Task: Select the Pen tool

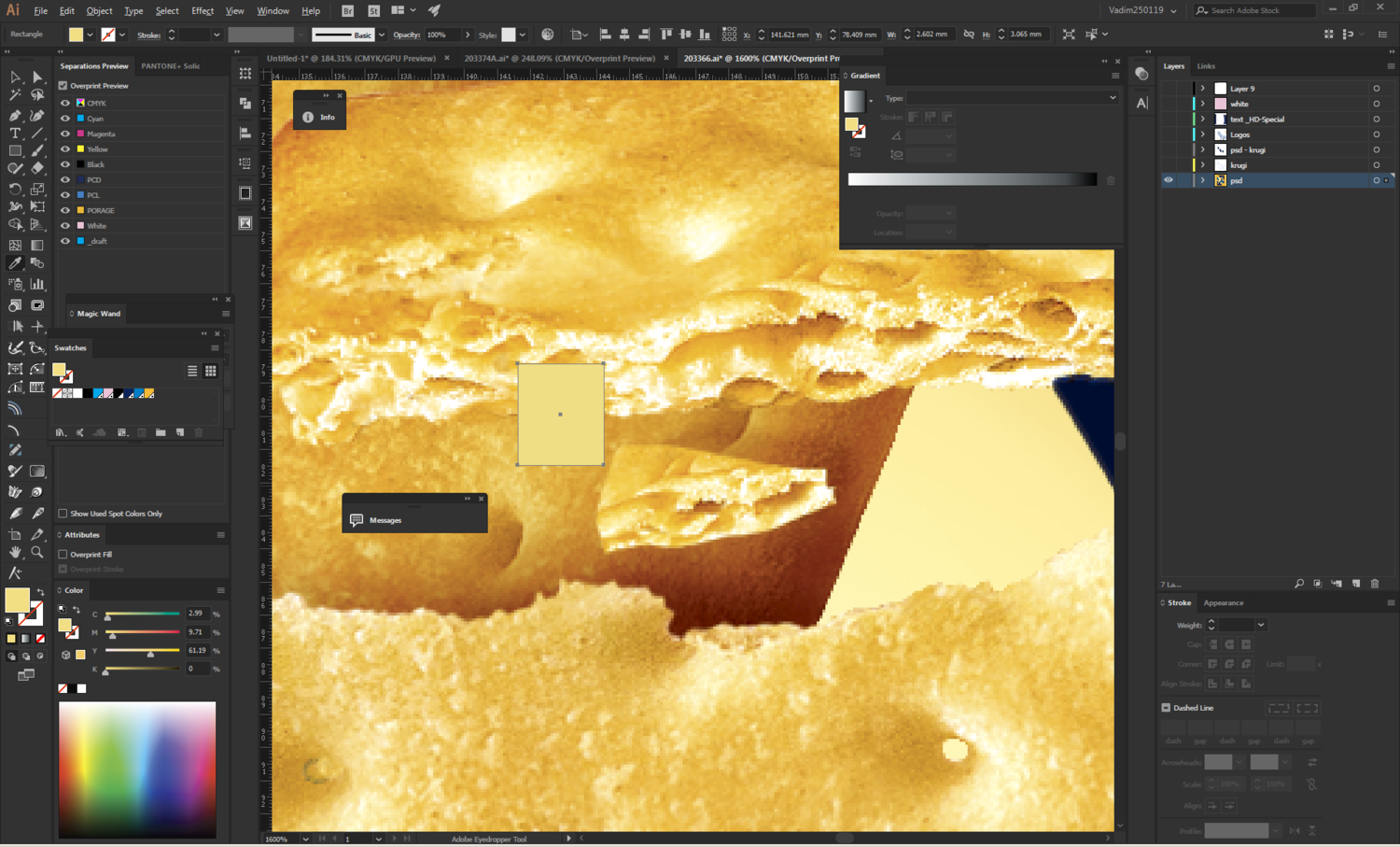Action: point(15,116)
